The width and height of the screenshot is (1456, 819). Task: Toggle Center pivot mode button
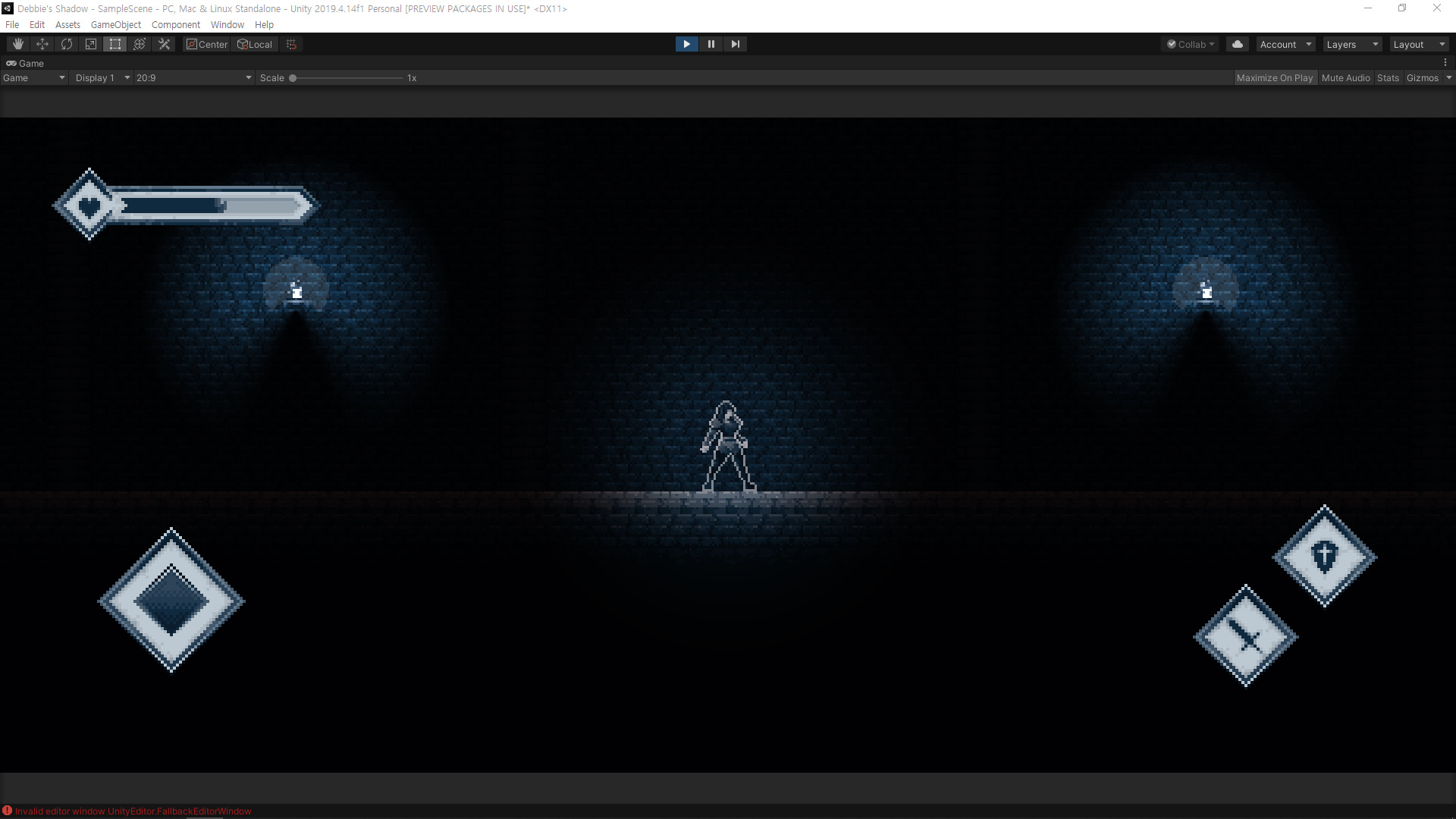(x=207, y=44)
